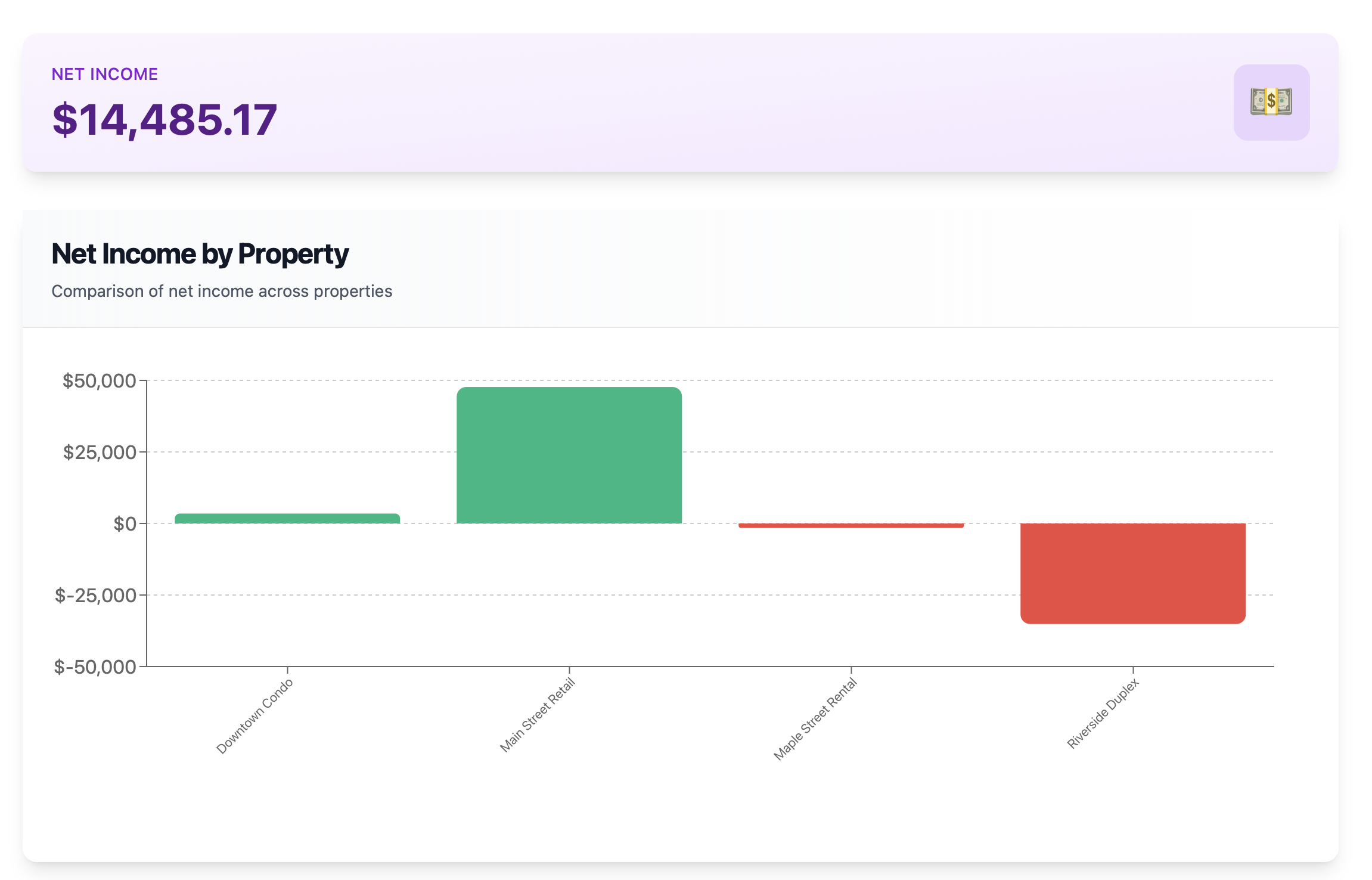Click the x-axis tick above Downtown Condo

tap(287, 670)
